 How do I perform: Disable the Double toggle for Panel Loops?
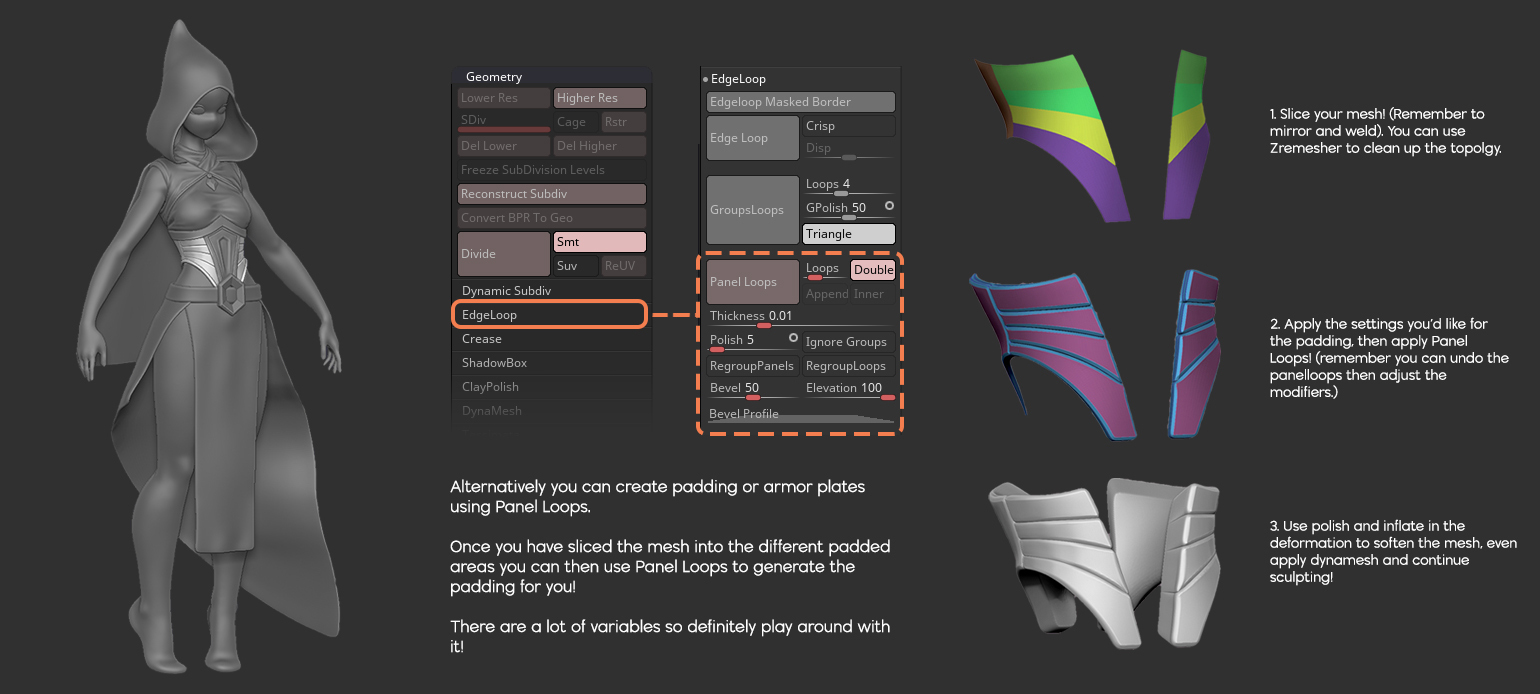coord(872,269)
